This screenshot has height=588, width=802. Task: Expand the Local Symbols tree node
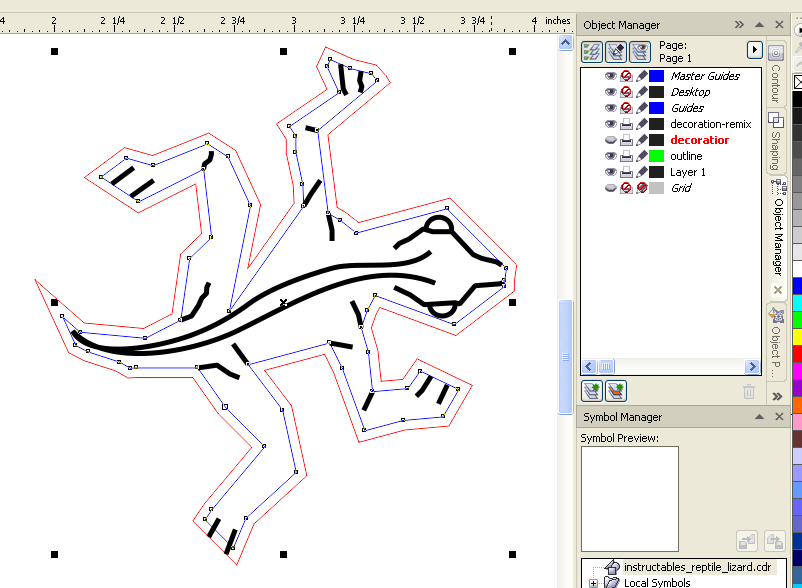click(x=593, y=583)
